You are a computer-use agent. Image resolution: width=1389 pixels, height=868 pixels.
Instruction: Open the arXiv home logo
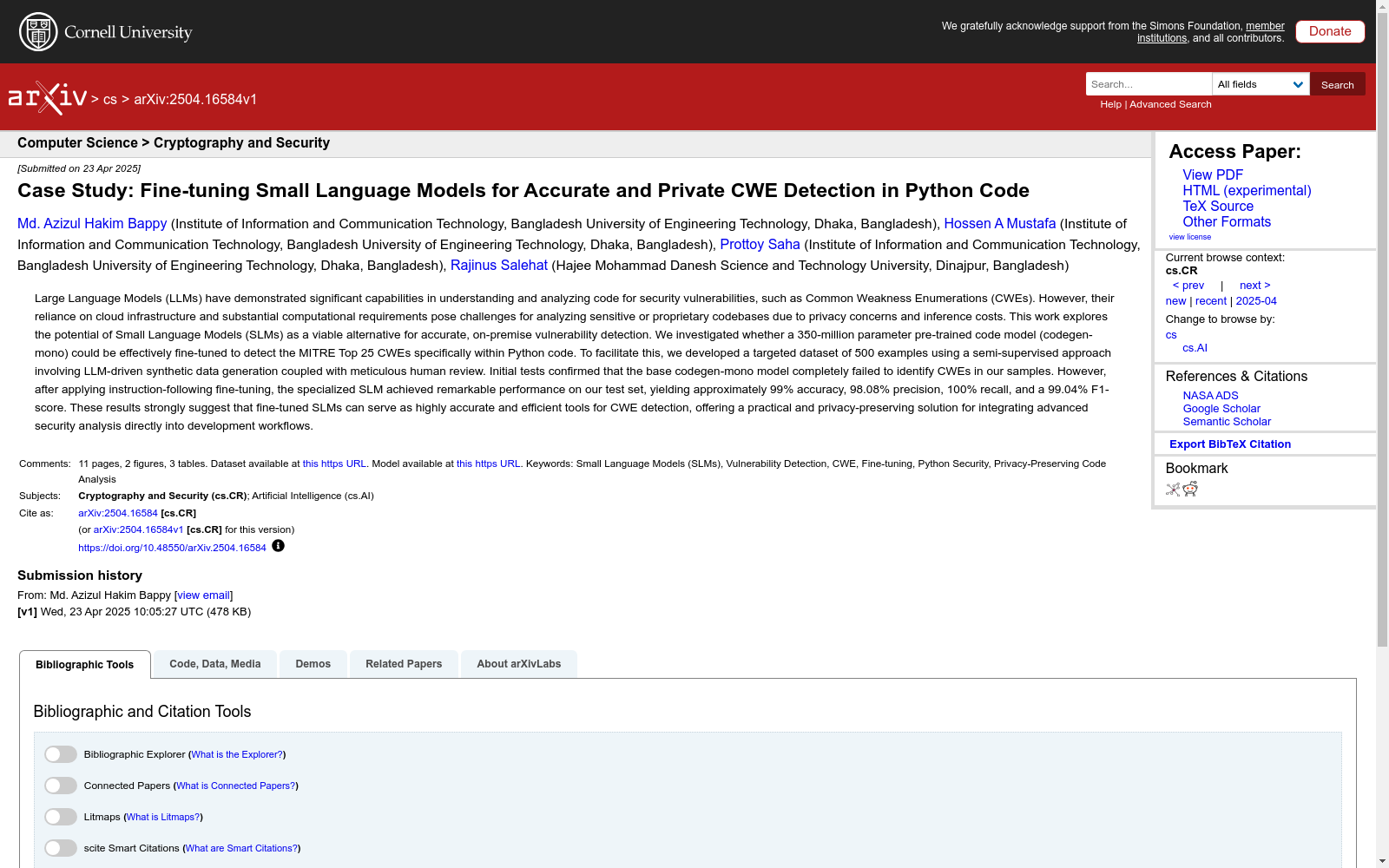48,98
